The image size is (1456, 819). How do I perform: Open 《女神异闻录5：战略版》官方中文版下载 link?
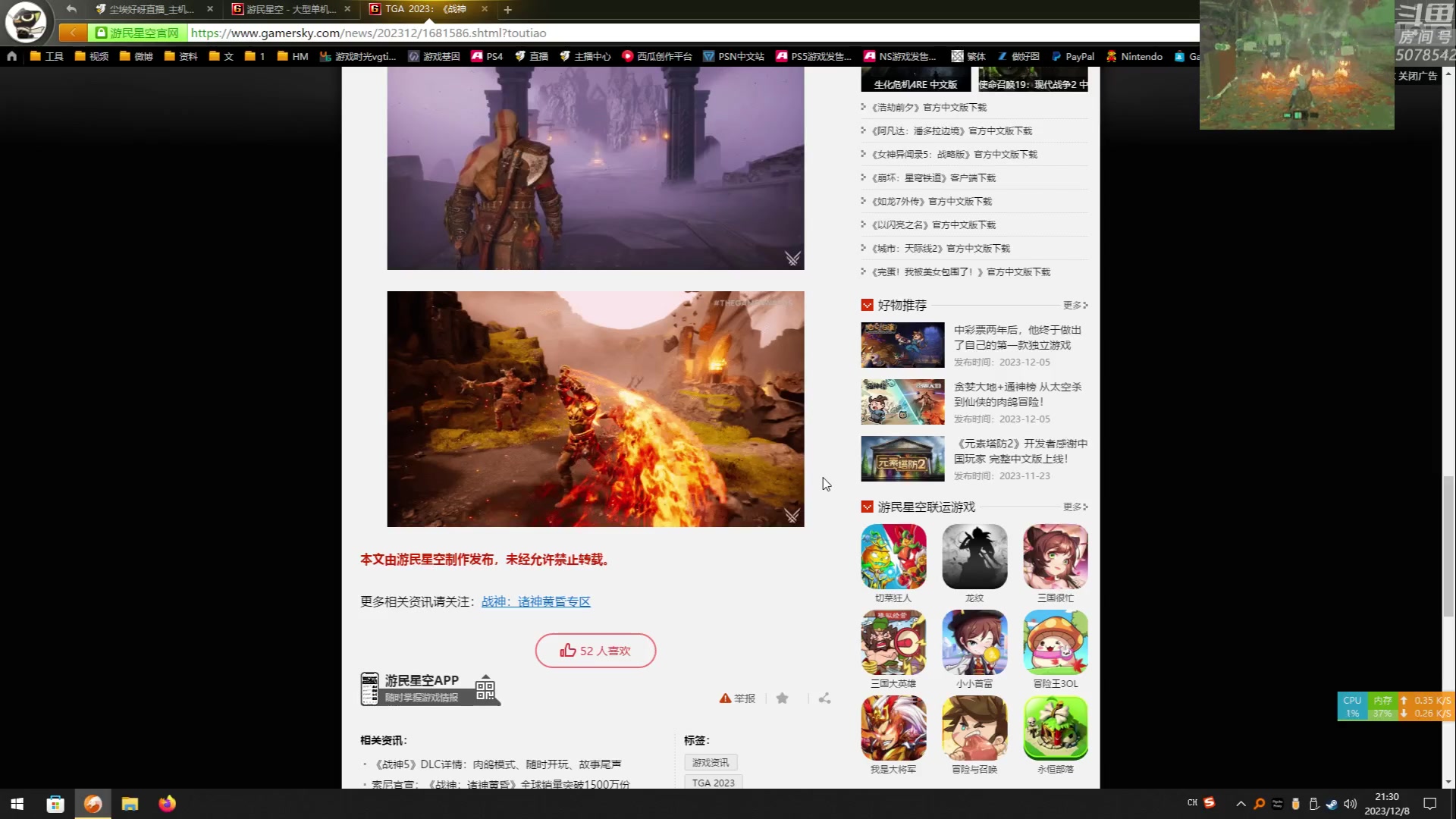[954, 154]
